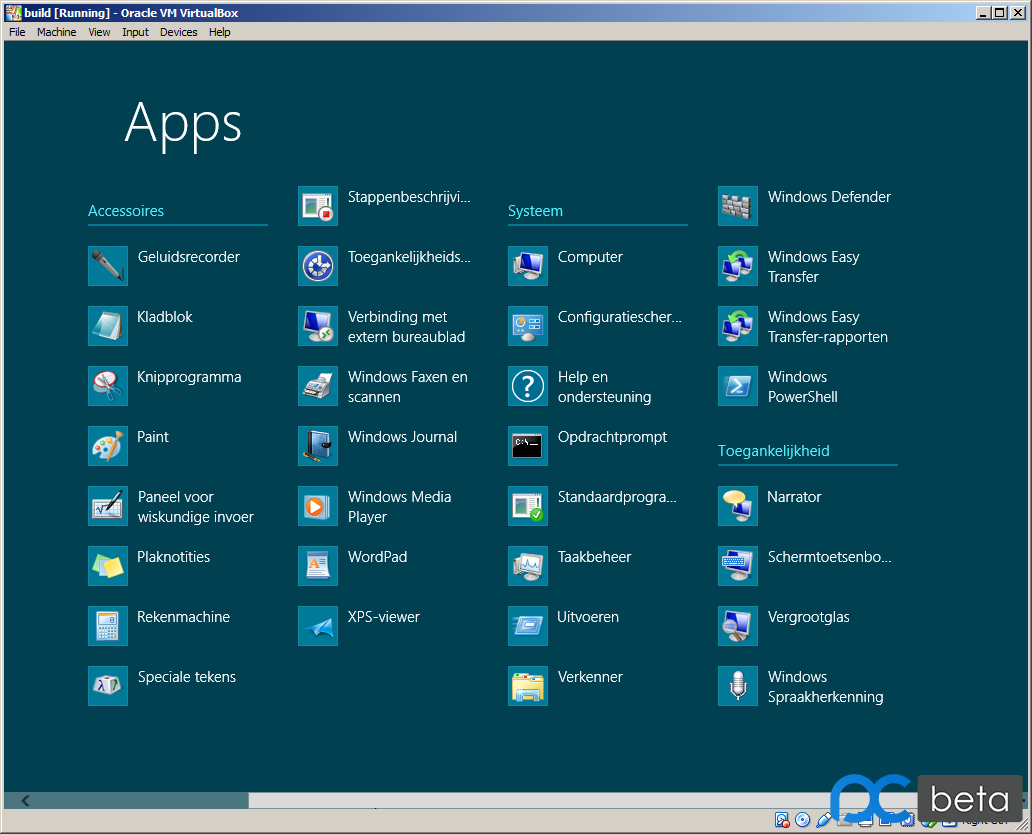Start the Vergrootglas magnifier
Screen dimensions: 1032x834
pyautogui.click(x=738, y=626)
